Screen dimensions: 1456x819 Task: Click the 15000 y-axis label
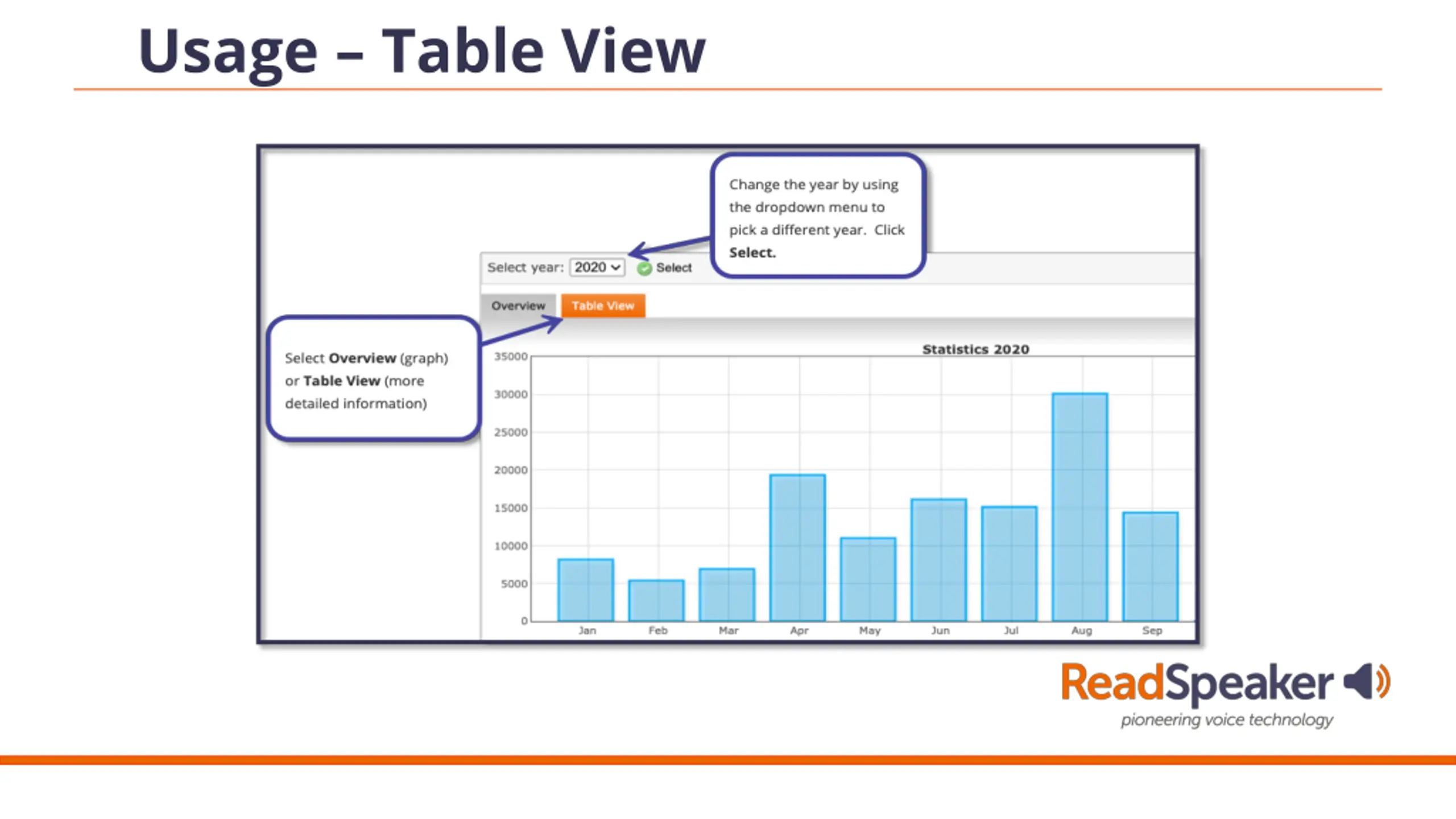511,508
